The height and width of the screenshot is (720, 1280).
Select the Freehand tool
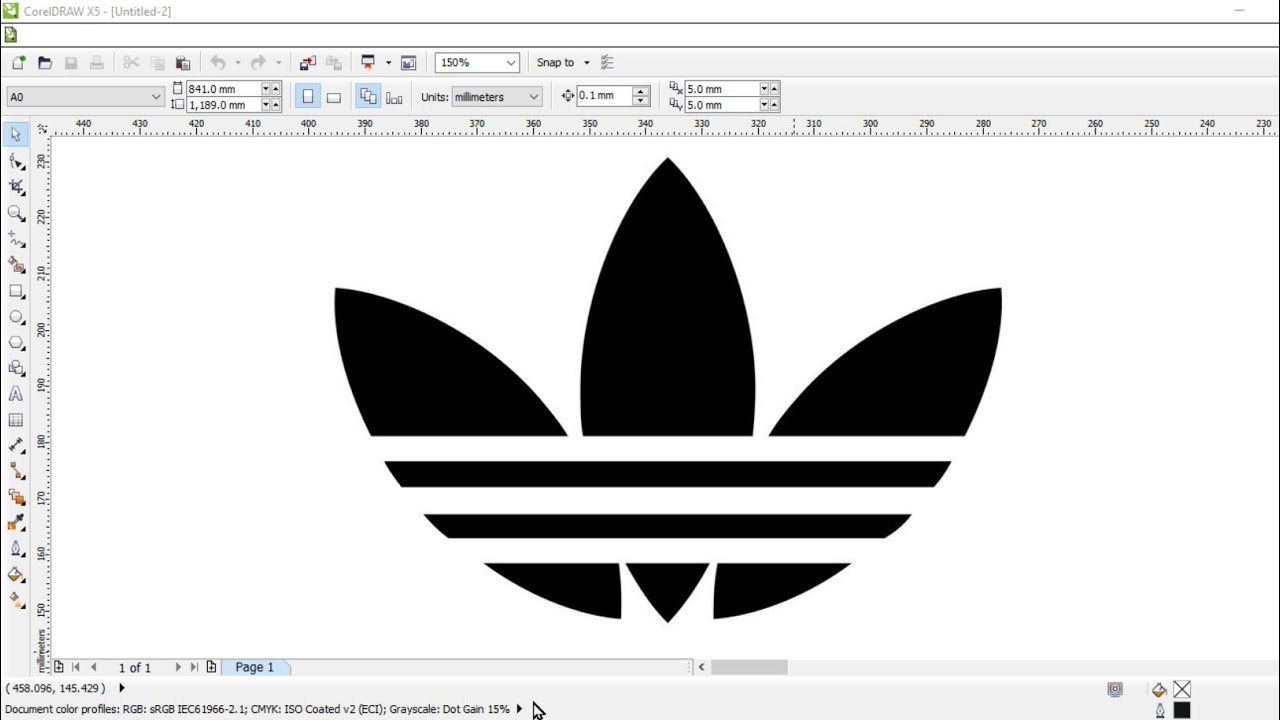pos(16,239)
